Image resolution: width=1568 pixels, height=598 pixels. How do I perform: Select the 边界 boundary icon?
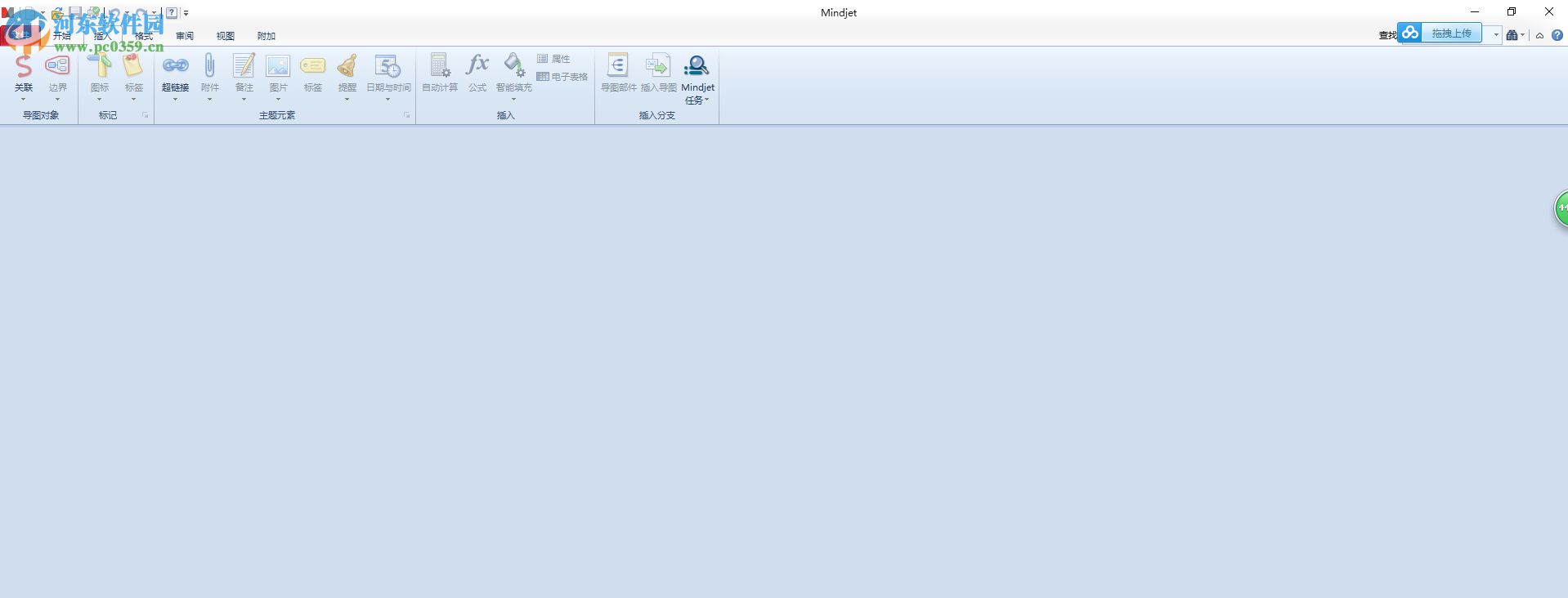(57, 65)
